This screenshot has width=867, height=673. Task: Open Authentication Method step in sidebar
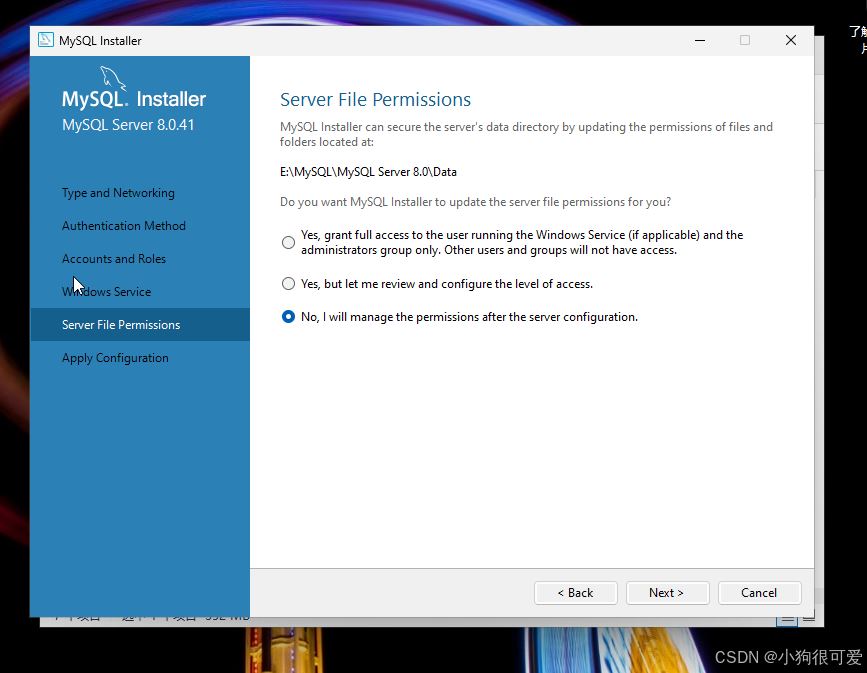[124, 226]
